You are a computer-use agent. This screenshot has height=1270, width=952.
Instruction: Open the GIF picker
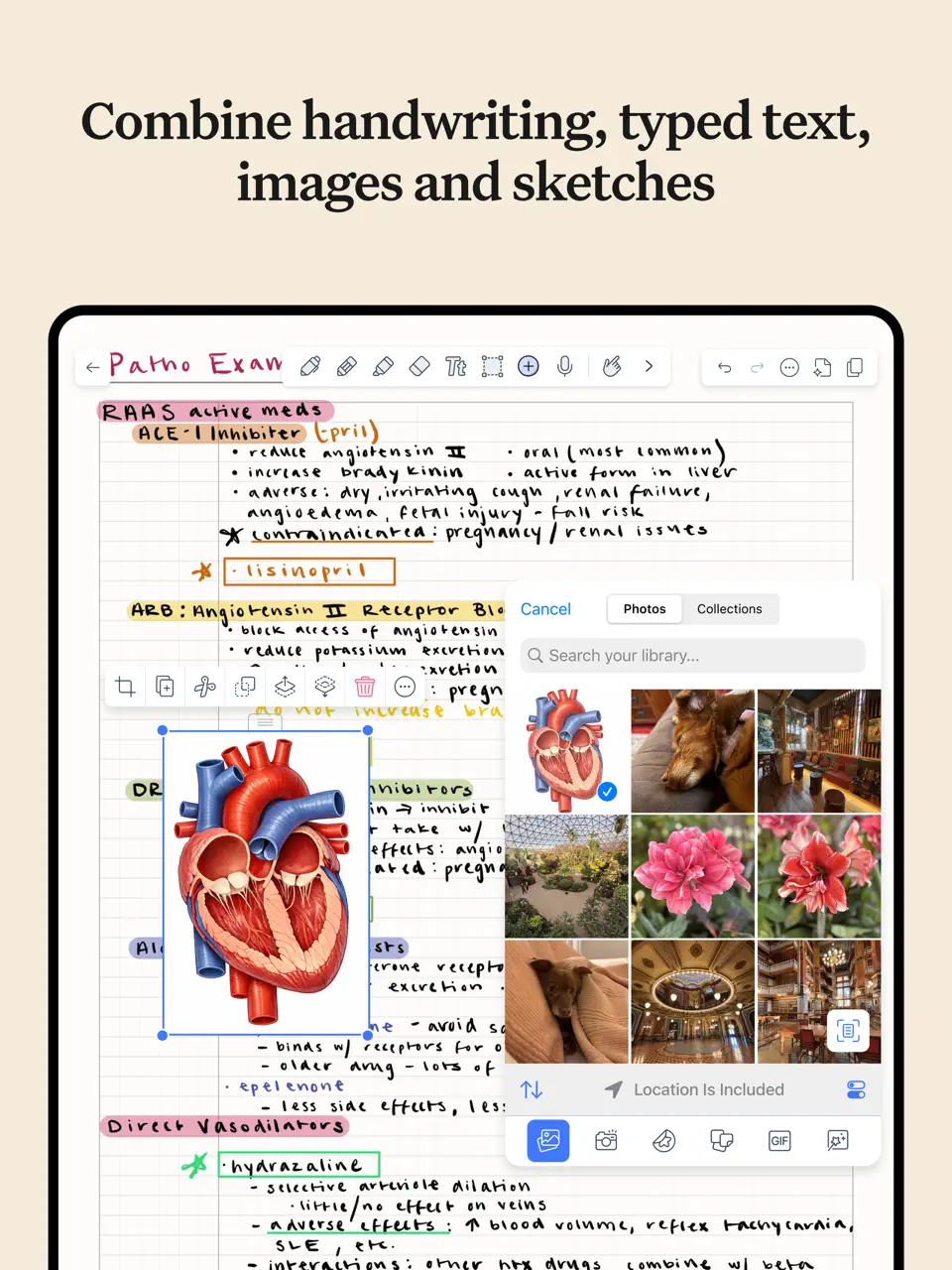[779, 1141]
